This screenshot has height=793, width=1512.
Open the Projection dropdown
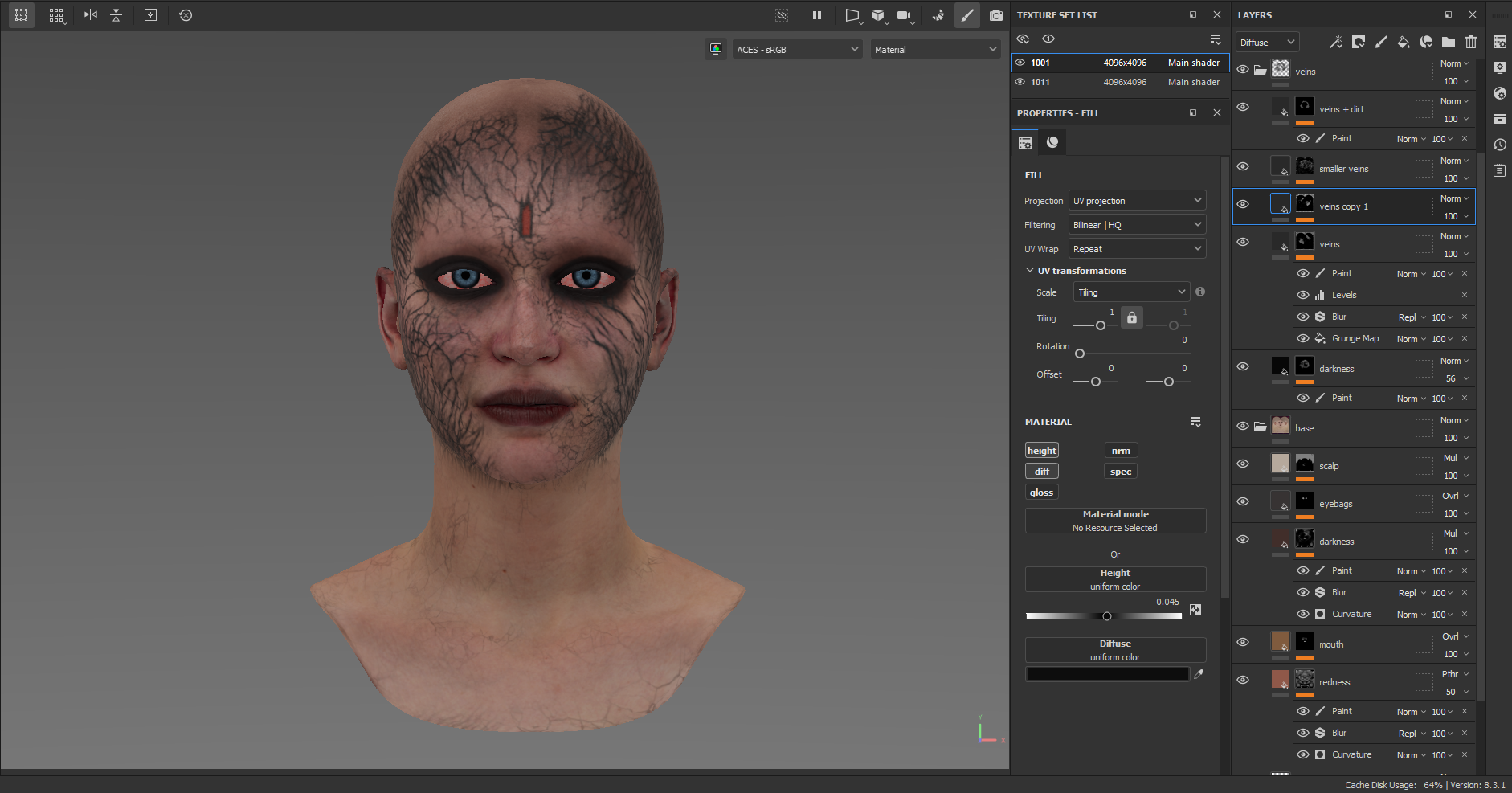[1137, 201]
